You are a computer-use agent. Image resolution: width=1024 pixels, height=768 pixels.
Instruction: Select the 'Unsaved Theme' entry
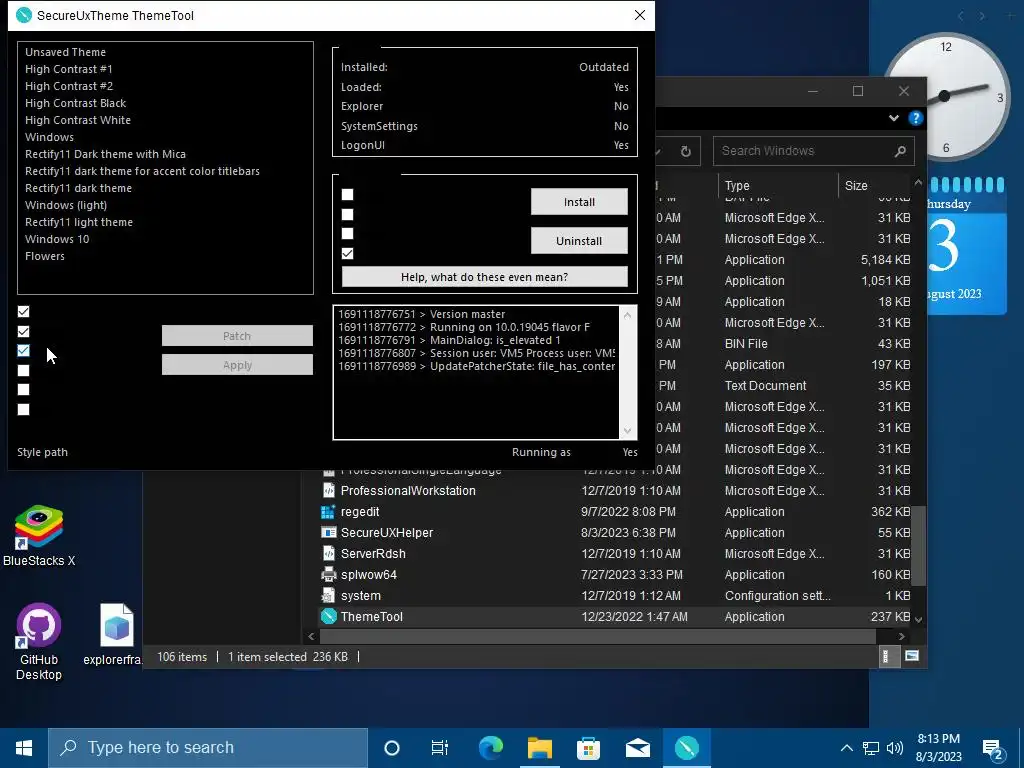[x=65, y=52]
